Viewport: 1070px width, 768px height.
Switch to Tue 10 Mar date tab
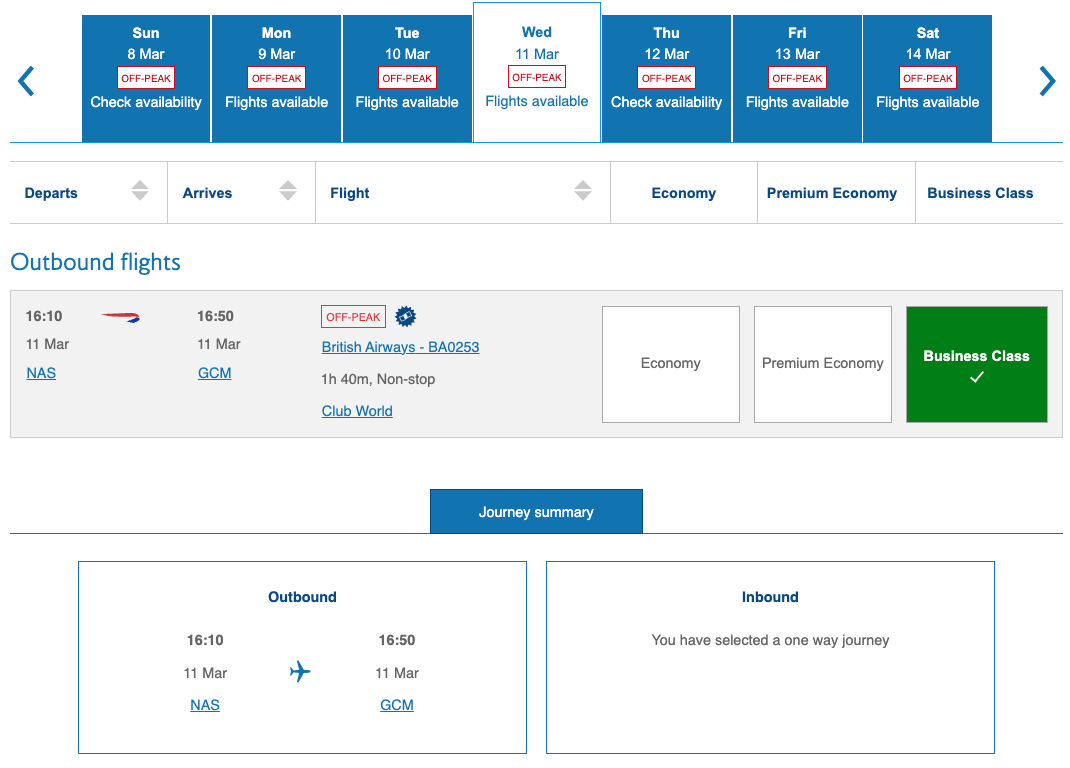coord(407,79)
